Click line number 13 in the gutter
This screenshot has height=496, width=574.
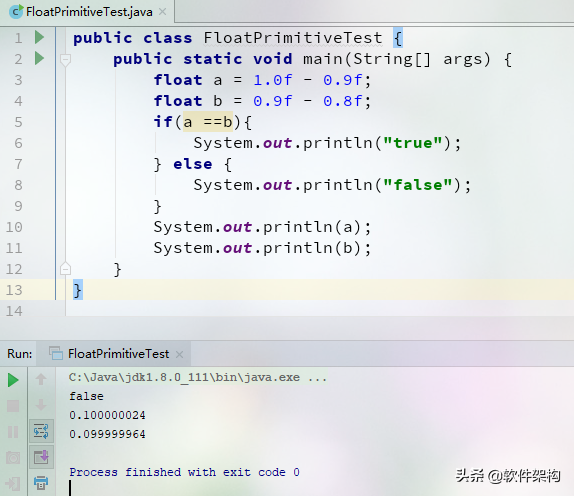click(x=14, y=290)
